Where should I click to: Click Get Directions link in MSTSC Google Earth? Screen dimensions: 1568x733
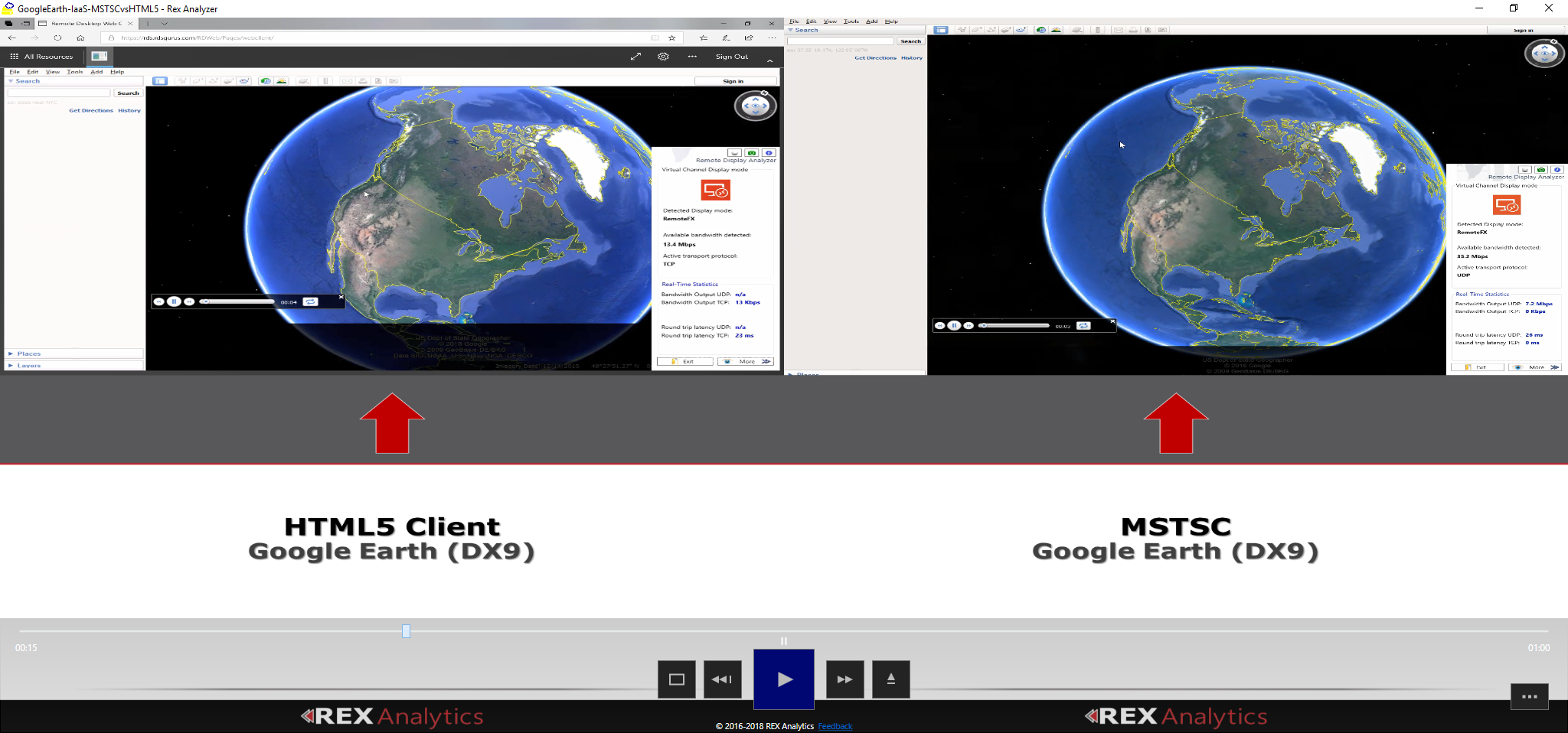click(x=875, y=58)
